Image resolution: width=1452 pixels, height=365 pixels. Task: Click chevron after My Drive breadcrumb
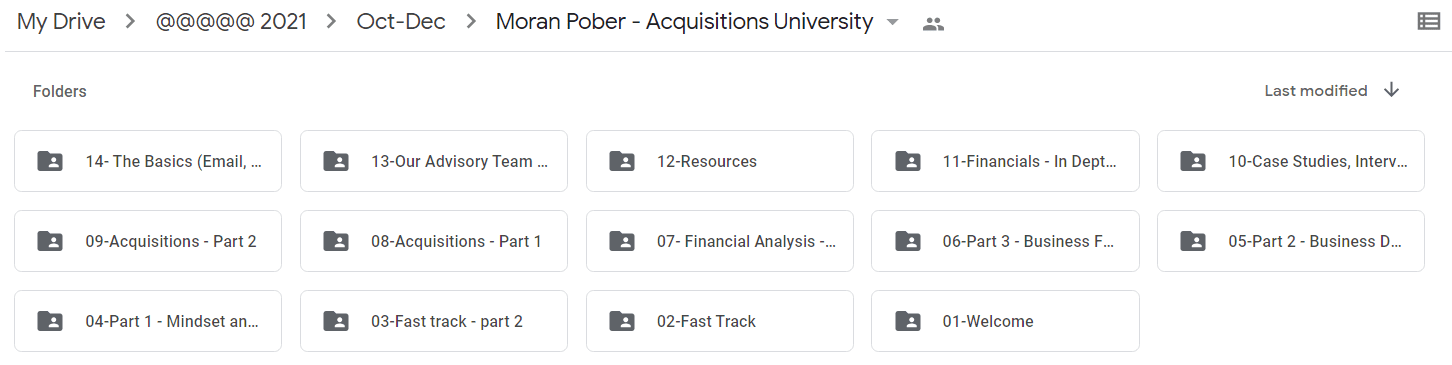tap(131, 22)
